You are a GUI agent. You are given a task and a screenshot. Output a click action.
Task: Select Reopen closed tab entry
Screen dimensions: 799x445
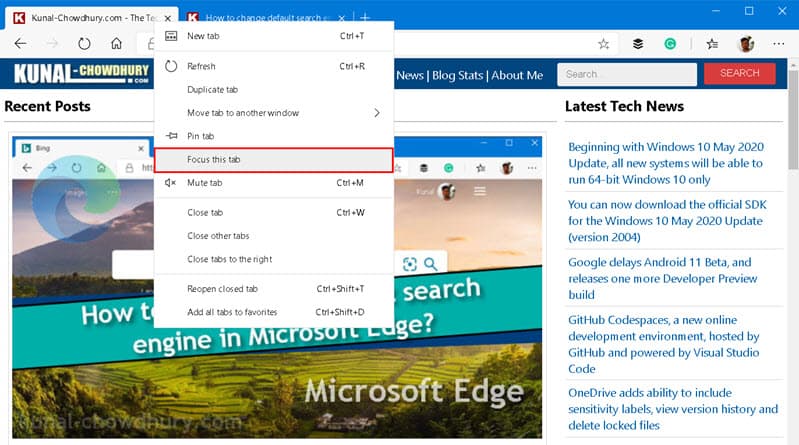pos(274,289)
